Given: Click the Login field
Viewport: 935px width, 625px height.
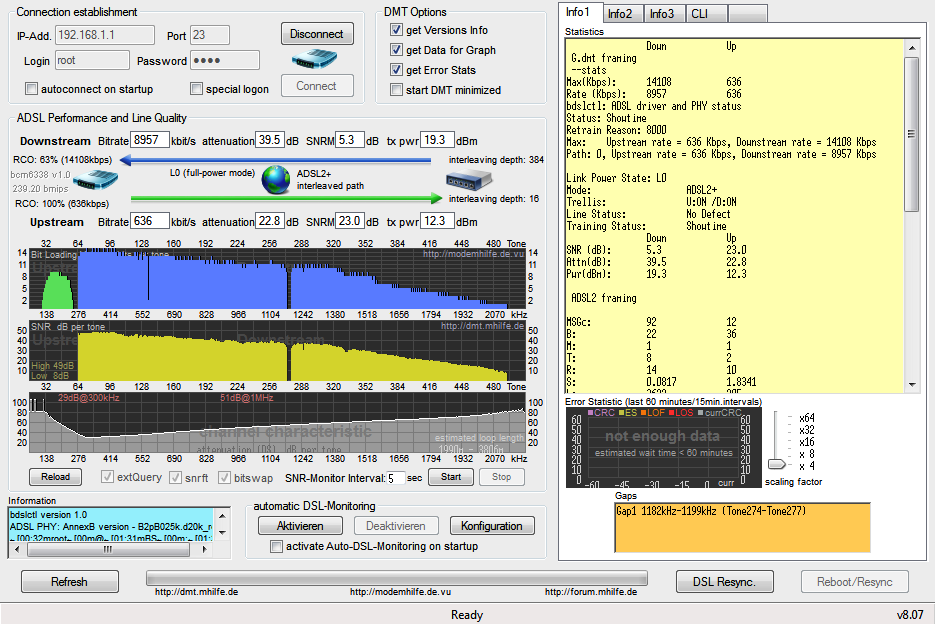Looking at the screenshot, I should pyautogui.click(x=92, y=60).
